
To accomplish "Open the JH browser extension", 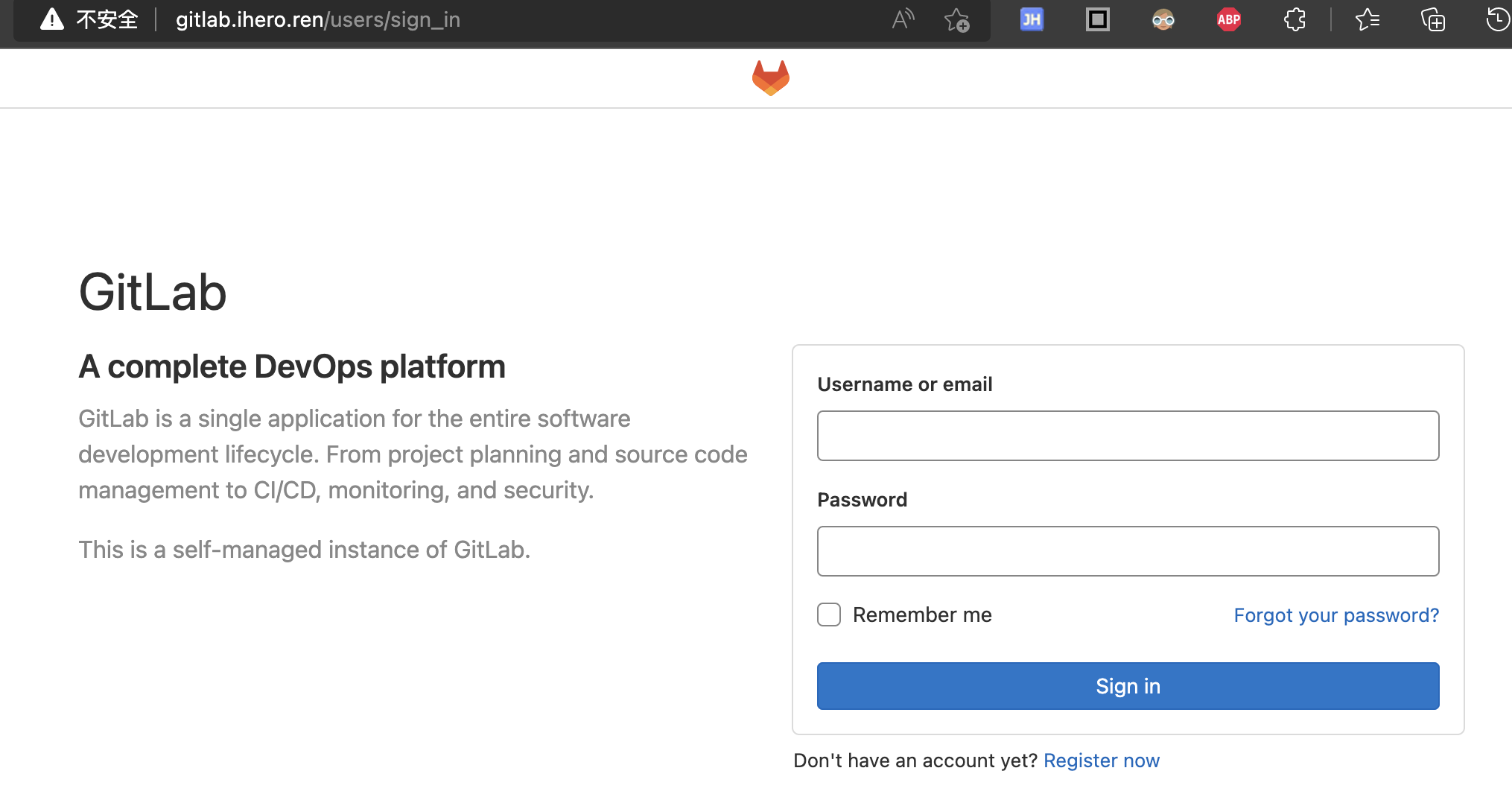I will pos(1032,19).
